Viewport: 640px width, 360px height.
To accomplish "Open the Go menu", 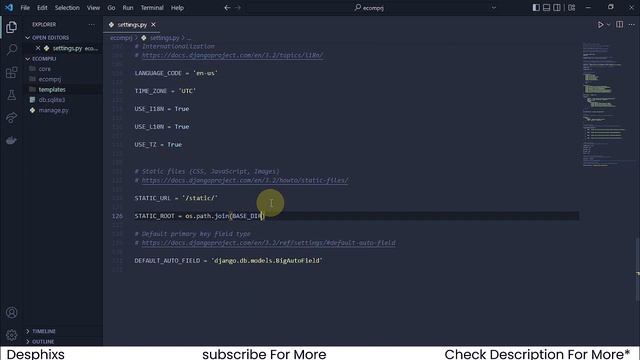I will click(111, 8).
